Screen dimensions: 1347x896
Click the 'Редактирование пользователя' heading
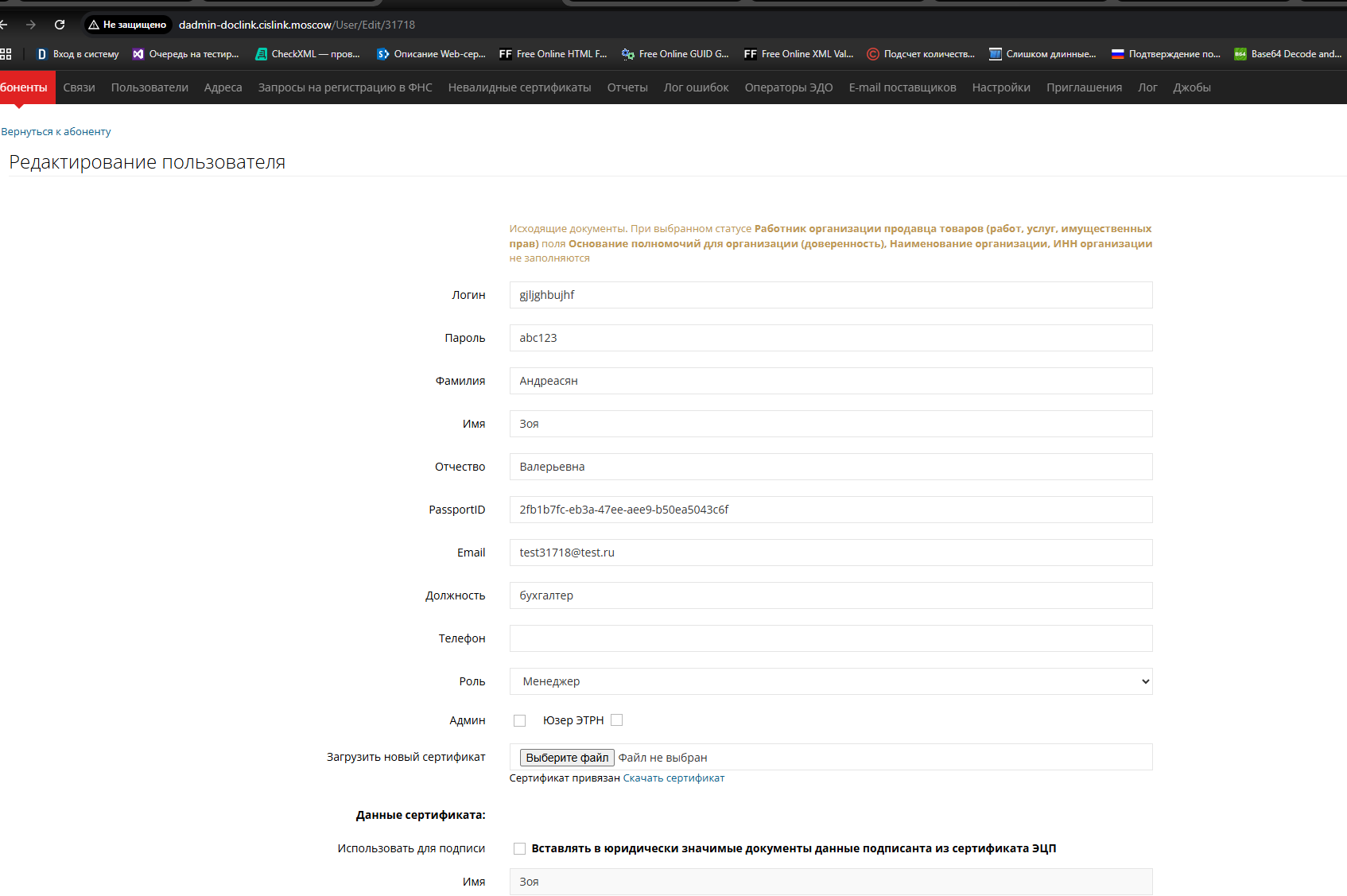(147, 162)
